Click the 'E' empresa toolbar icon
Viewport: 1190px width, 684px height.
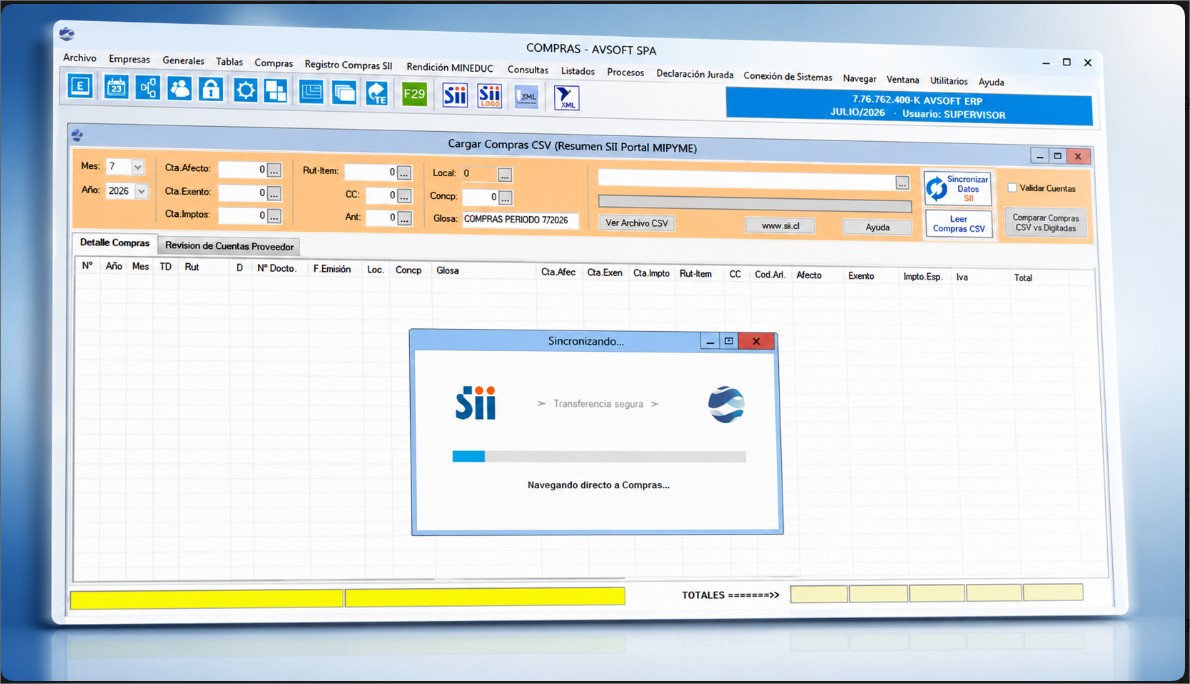pos(80,86)
